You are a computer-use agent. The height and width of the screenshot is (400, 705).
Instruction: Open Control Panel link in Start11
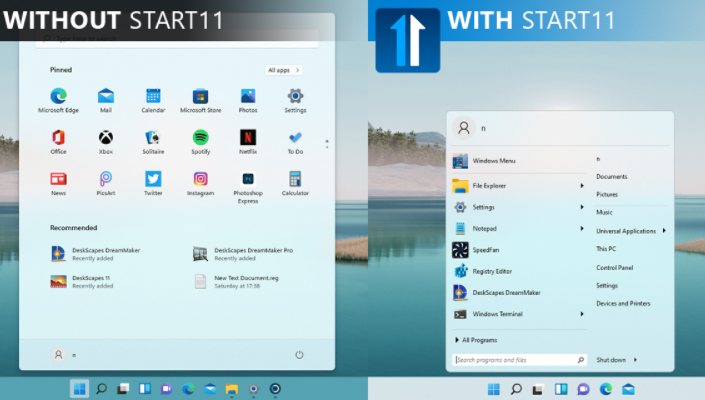615,267
